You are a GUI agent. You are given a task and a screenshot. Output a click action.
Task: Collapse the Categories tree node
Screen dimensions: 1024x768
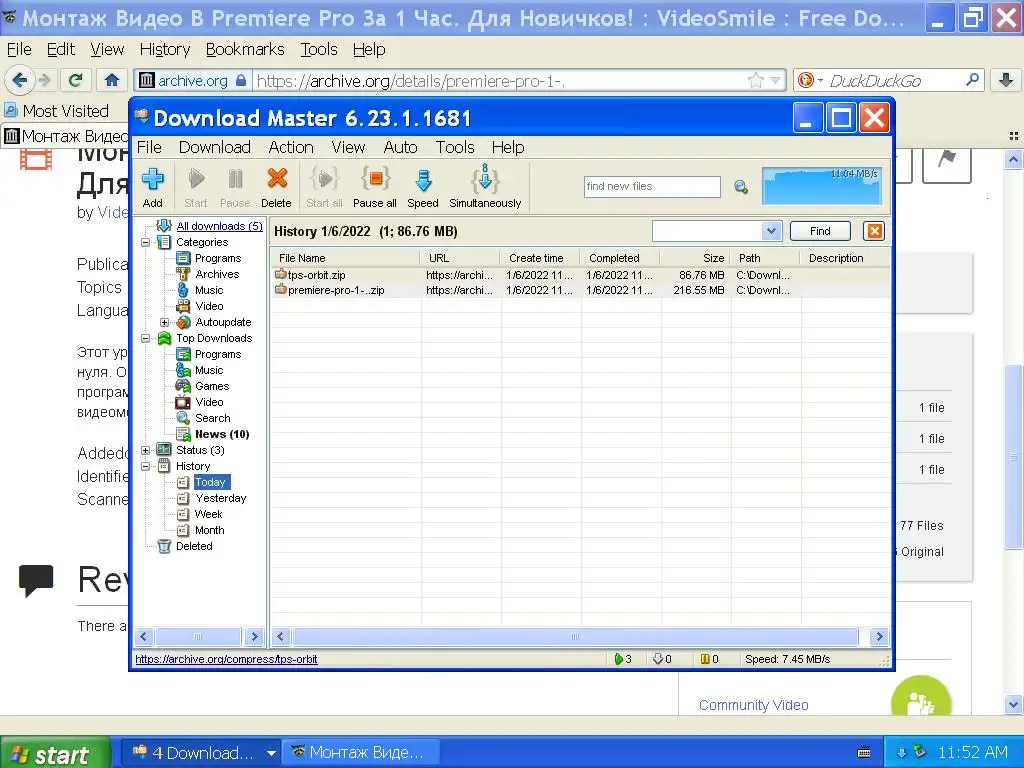coord(146,242)
